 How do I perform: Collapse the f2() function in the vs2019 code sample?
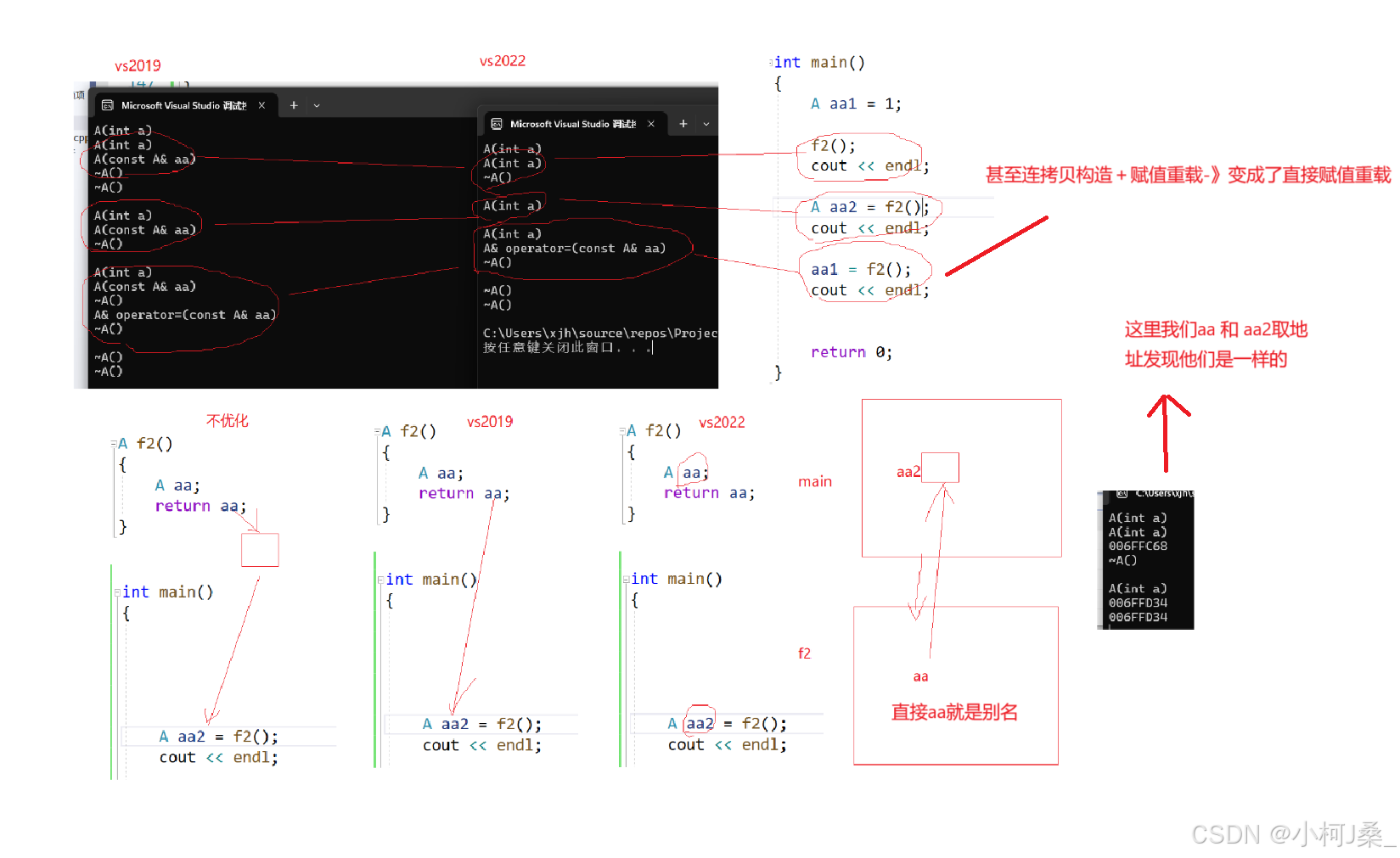377,431
